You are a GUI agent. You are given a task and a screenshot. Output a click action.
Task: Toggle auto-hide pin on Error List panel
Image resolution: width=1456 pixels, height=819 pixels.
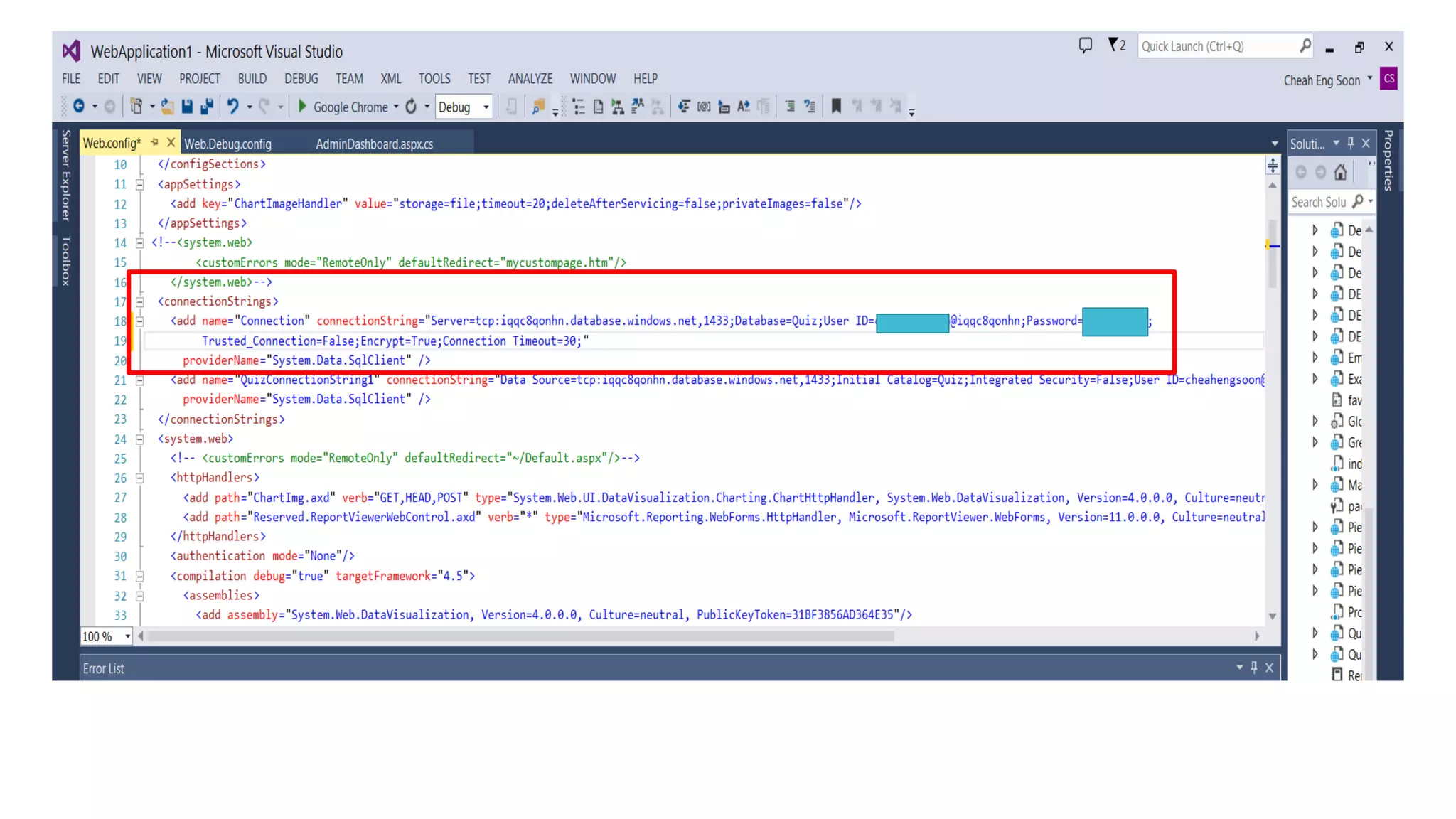click(1254, 667)
